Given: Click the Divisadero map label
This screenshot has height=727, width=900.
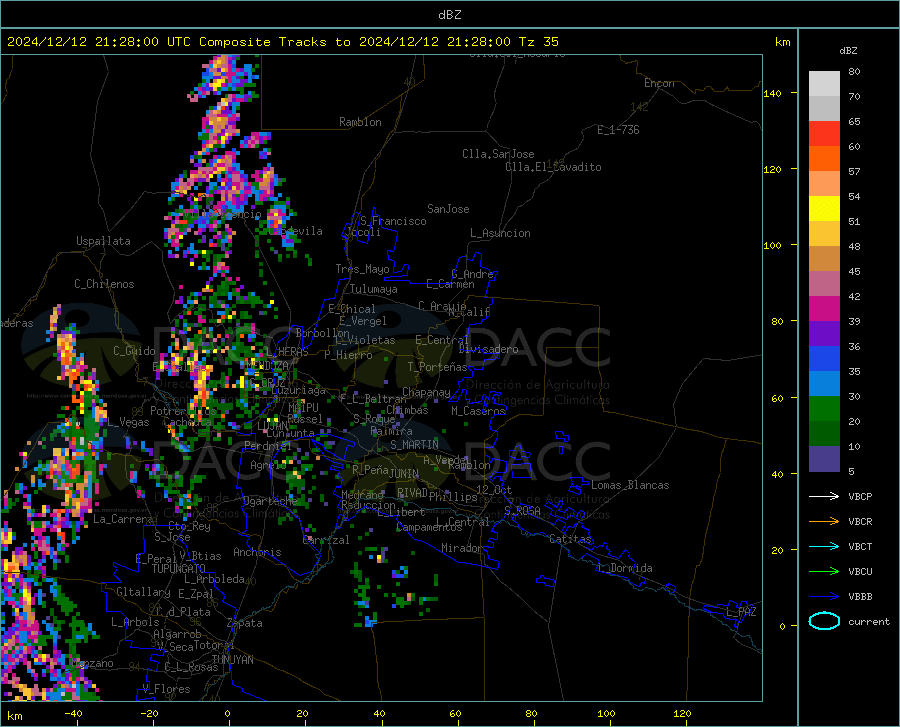Looking at the screenshot, I should pyautogui.click(x=488, y=349).
